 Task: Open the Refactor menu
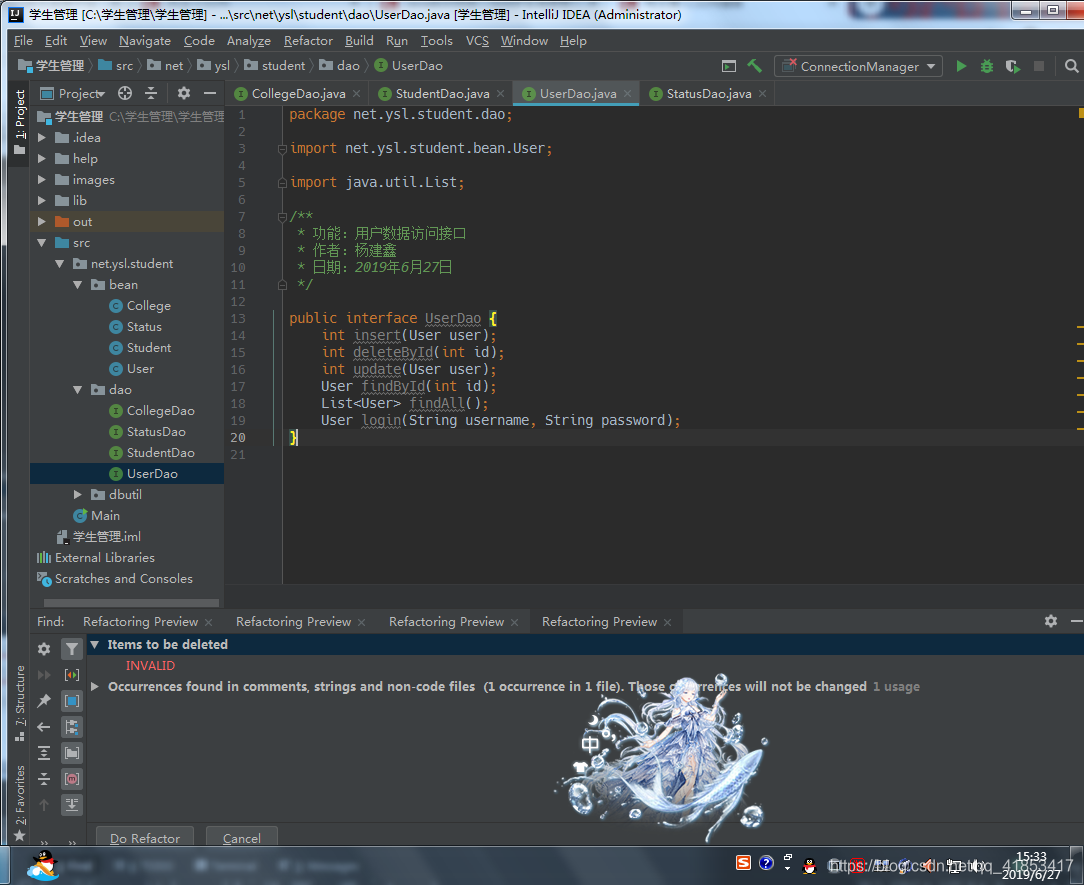pyautogui.click(x=308, y=41)
